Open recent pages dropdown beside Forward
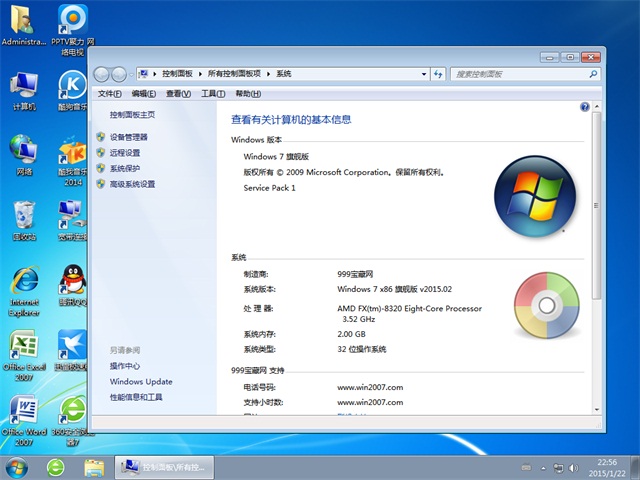This screenshot has width=640, height=480. pos(131,75)
